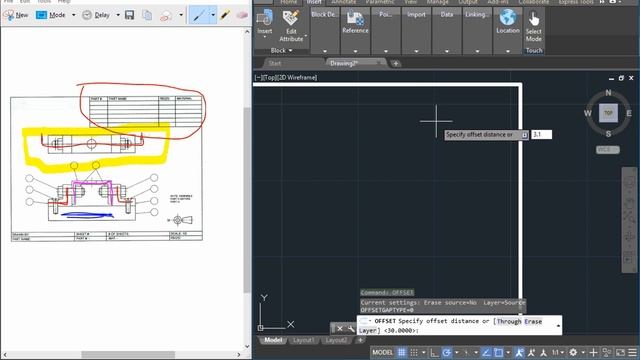Image resolution: width=640 pixels, height=360 pixels.
Task: Switch to the Output ribbon tab
Action: click(468, 2)
